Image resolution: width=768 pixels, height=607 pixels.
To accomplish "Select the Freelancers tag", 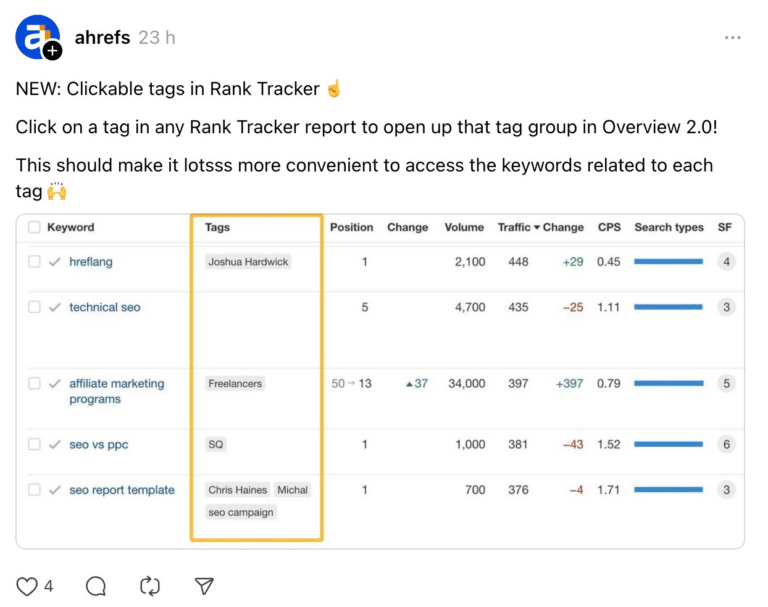I will (x=235, y=383).
